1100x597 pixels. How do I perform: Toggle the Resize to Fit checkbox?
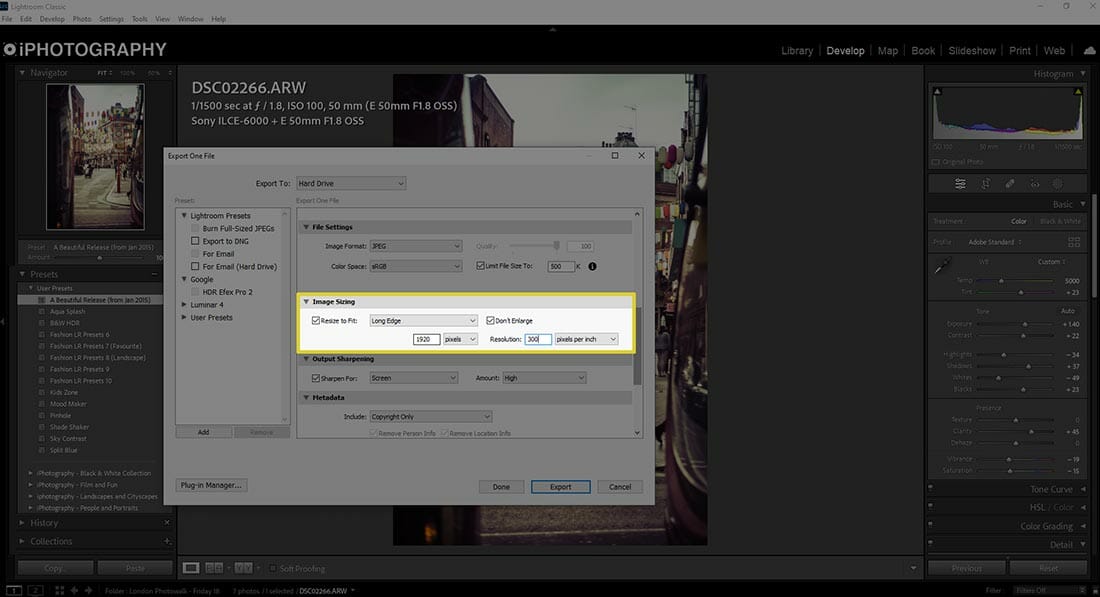(x=316, y=321)
